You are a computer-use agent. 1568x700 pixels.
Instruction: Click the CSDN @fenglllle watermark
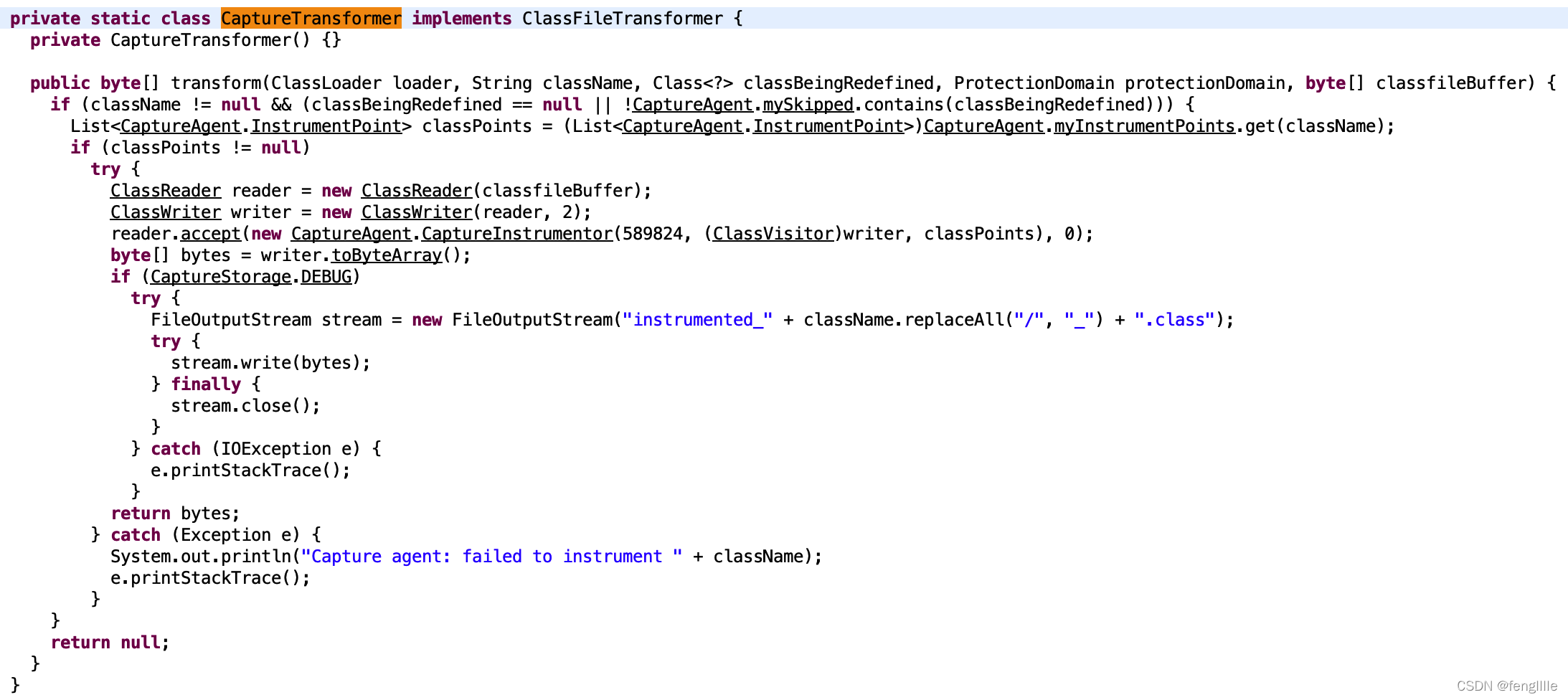tap(1507, 686)
